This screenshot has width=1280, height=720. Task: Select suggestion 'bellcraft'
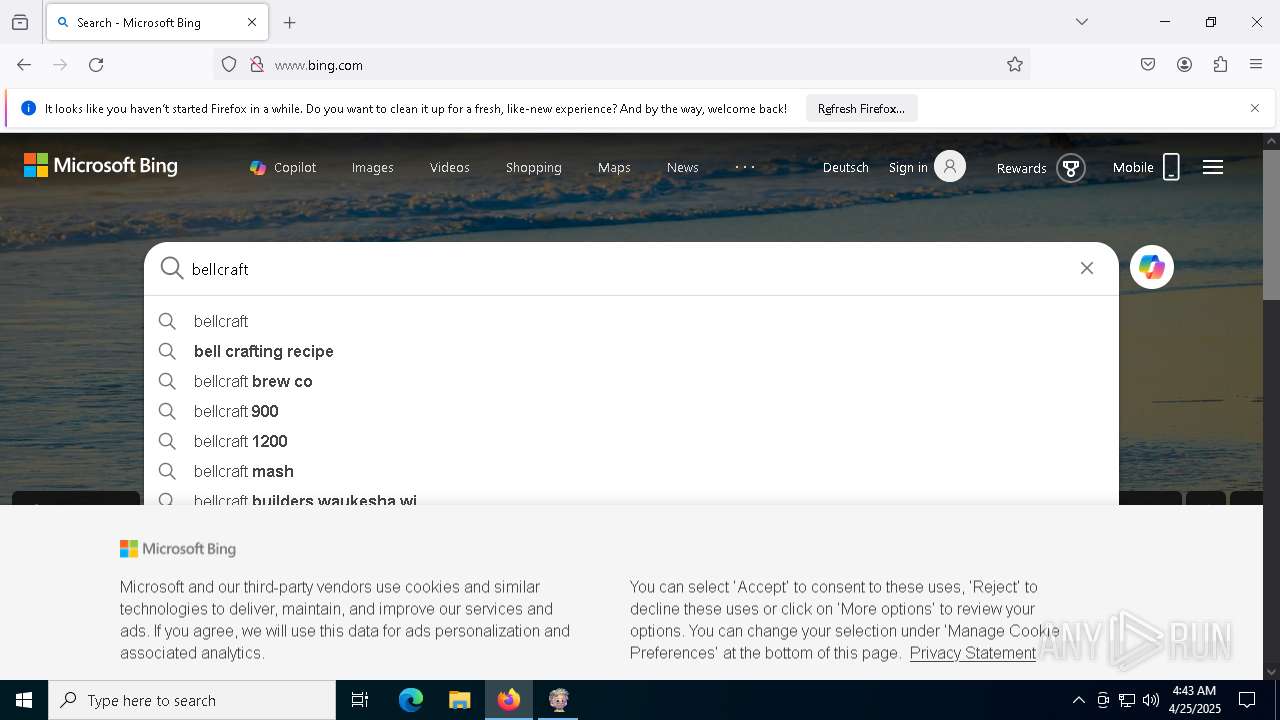point(631,321)
